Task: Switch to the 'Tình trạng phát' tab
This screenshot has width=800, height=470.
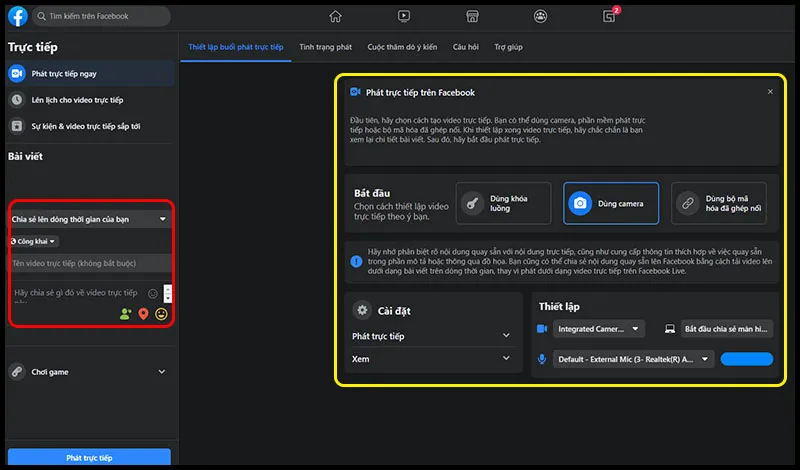Action: (325, 47)
